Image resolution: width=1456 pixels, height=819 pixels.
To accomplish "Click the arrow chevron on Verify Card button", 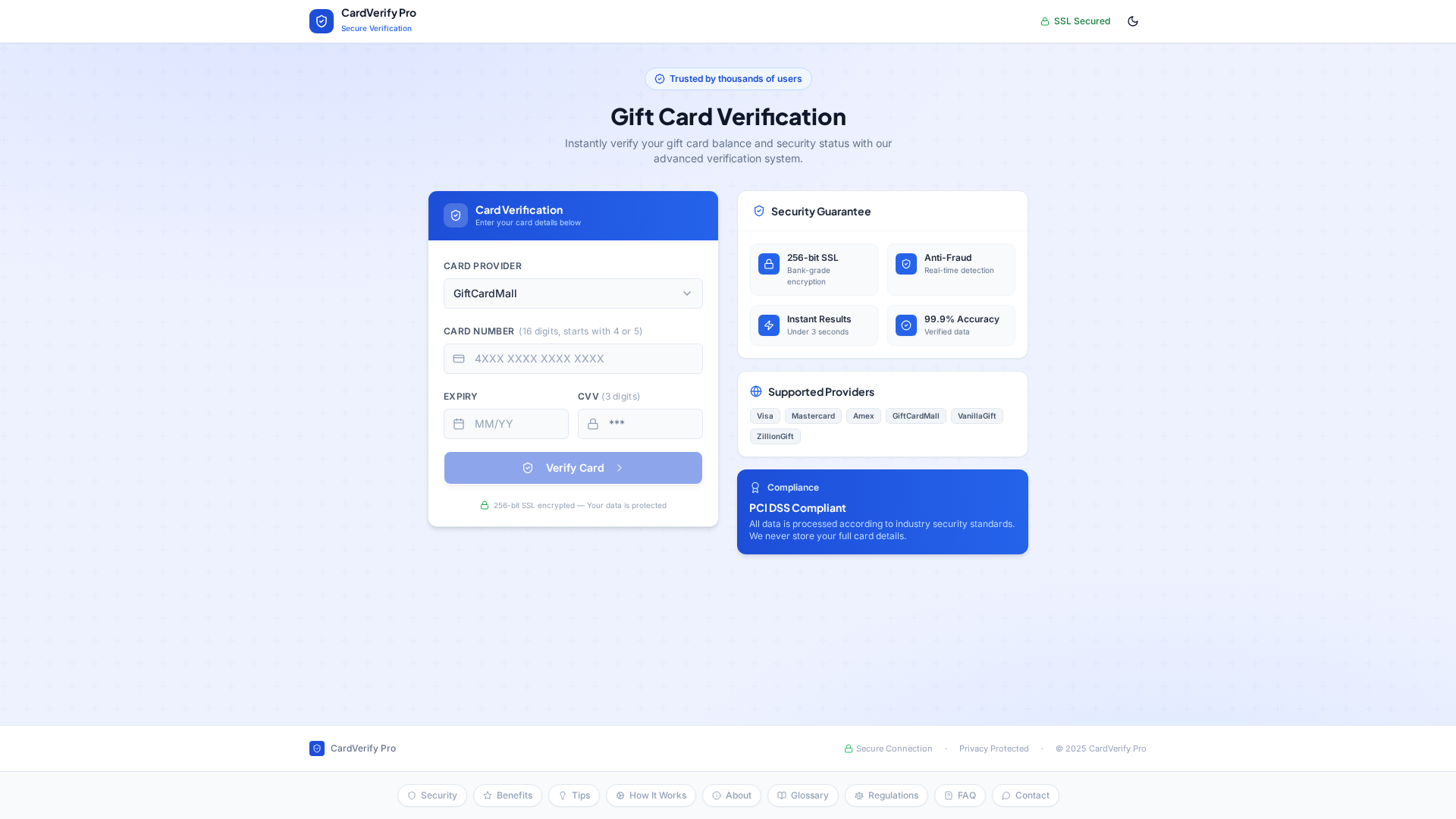I will [x=620, y=468].
